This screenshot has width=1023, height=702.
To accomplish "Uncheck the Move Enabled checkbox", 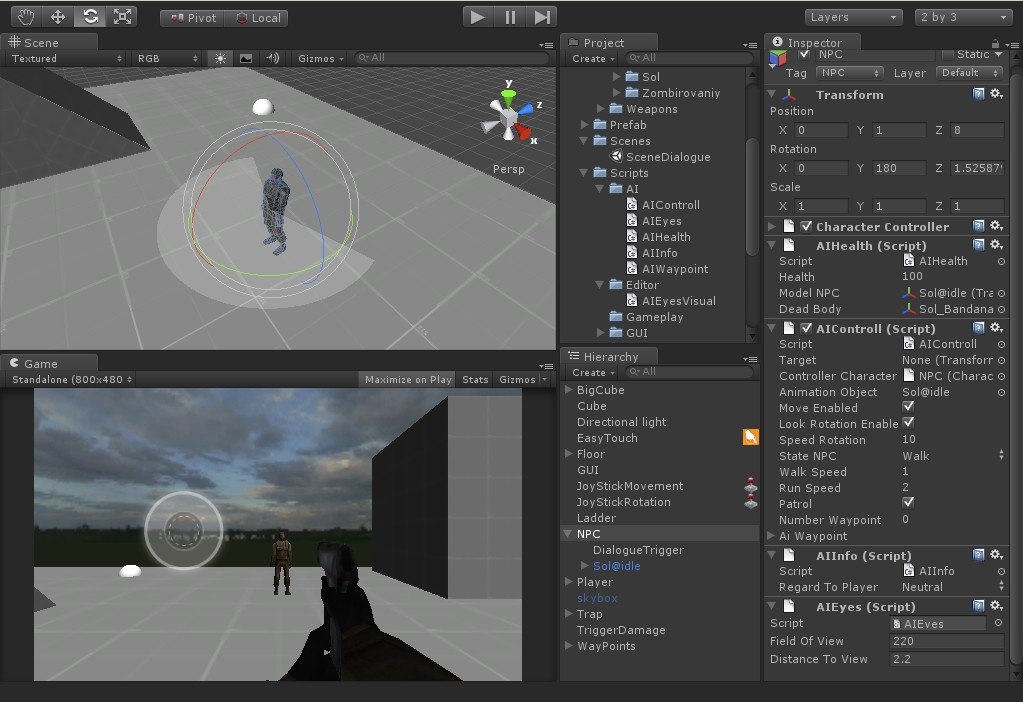I will click(908, 407).
